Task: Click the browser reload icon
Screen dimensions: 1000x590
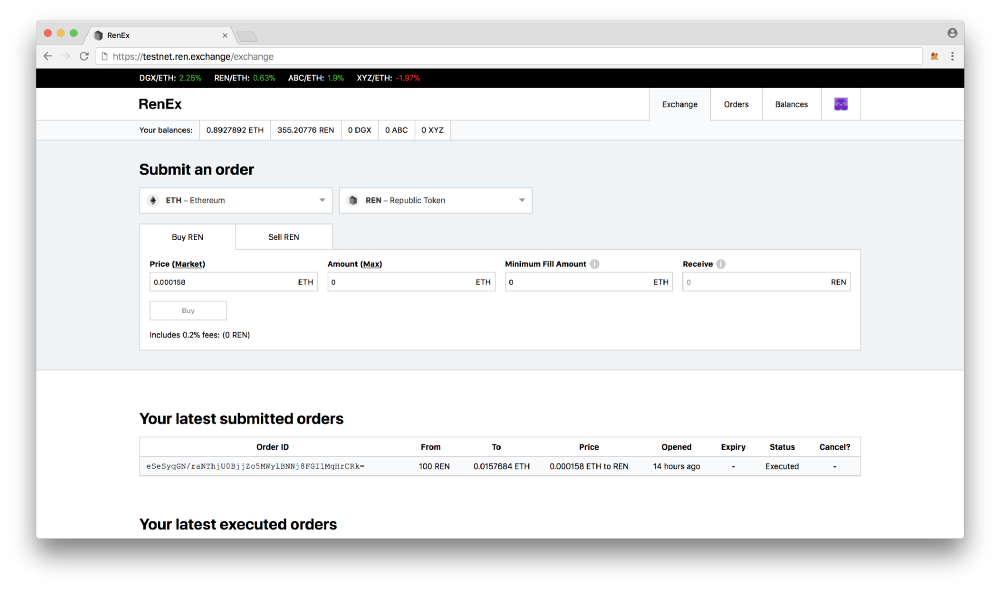Action: [x=84, y=57]
